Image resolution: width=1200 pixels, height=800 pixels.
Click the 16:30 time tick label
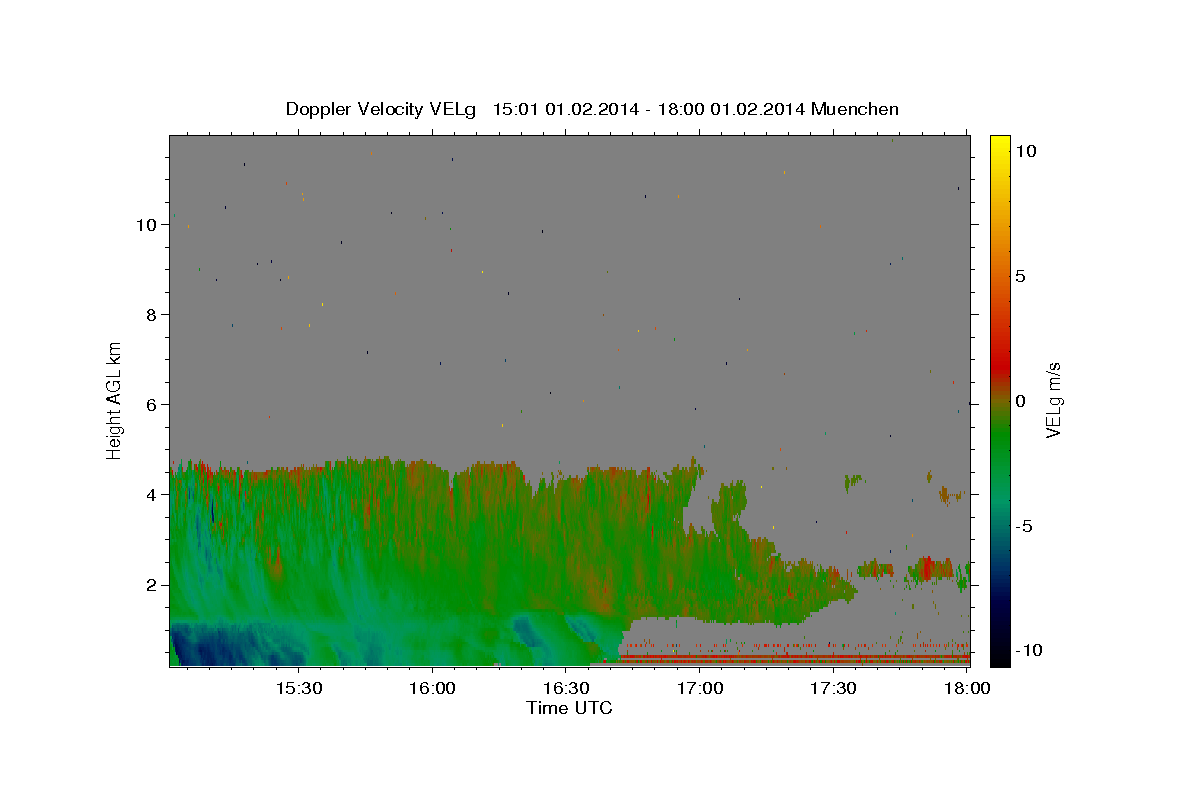565,689
